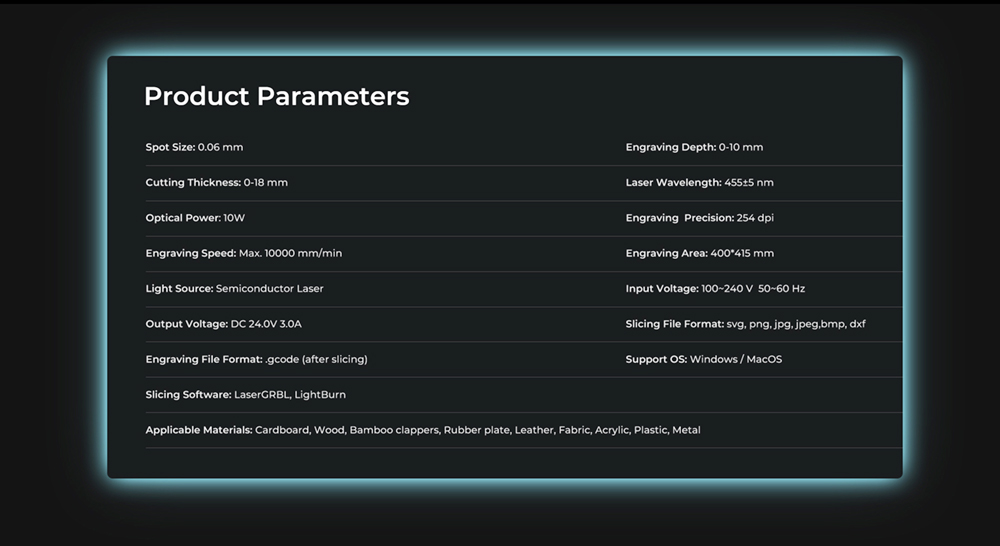Select the Applicable Materials label
This screenshot has width=1000, height=546.
tap(199, 430)
